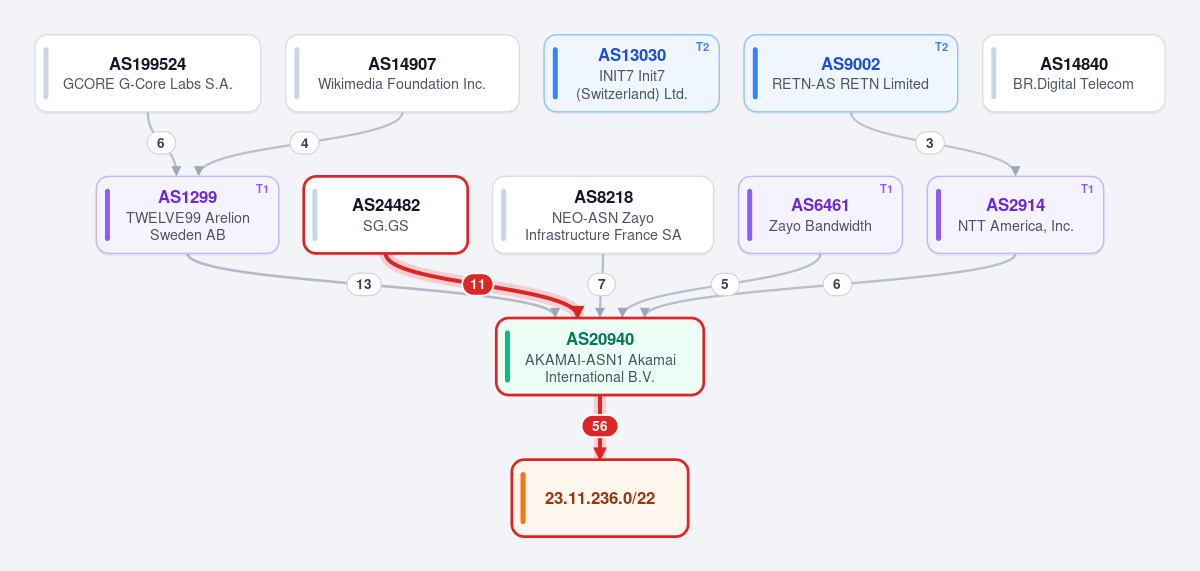The width and height of the screenshot is (1200, 571).
Task: Click the highlighted AS24482 SG.GS node
Action: (386, 215)
